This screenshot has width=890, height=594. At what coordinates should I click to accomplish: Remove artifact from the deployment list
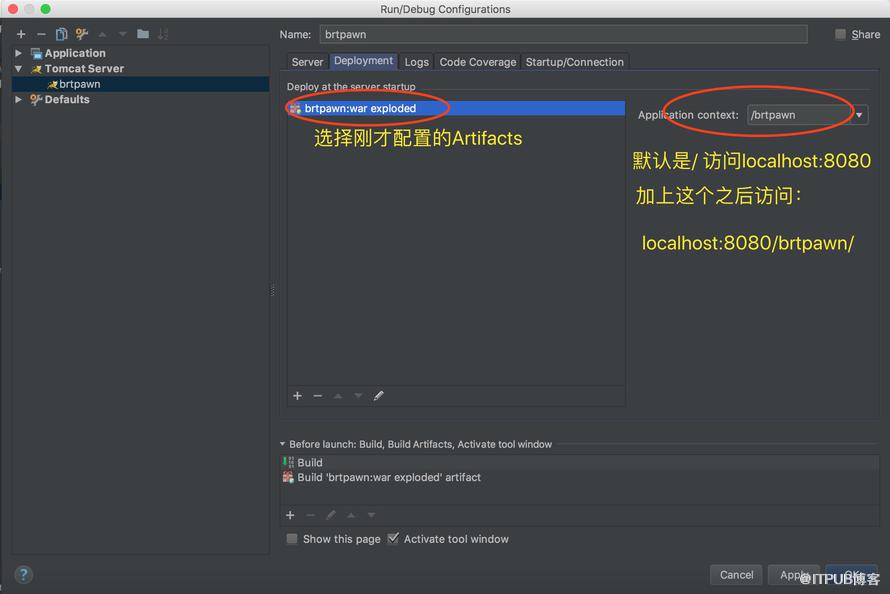tap(318, 395)
